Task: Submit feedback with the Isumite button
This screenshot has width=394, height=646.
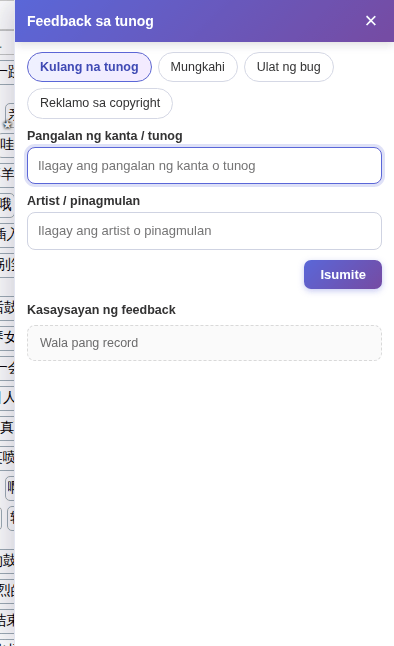Action: click(343, 274)
